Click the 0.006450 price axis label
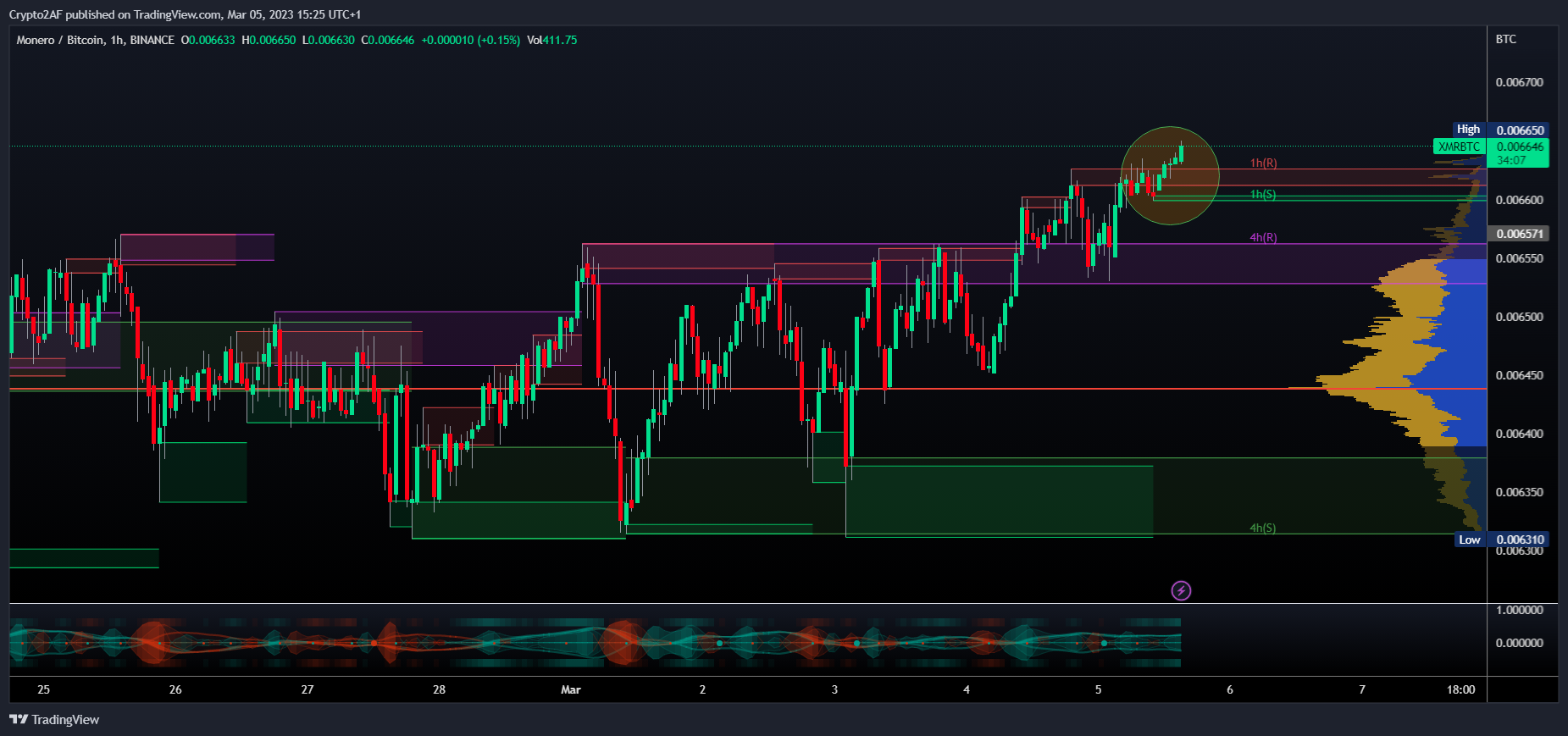1568x736 pixels. coord(1520,375)
